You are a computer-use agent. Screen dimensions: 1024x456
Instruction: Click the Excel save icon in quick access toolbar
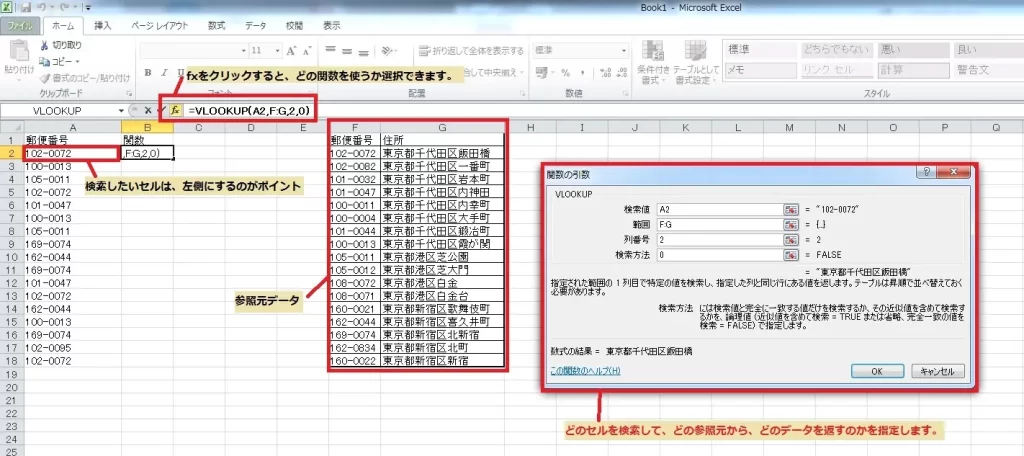coord(27,8)
